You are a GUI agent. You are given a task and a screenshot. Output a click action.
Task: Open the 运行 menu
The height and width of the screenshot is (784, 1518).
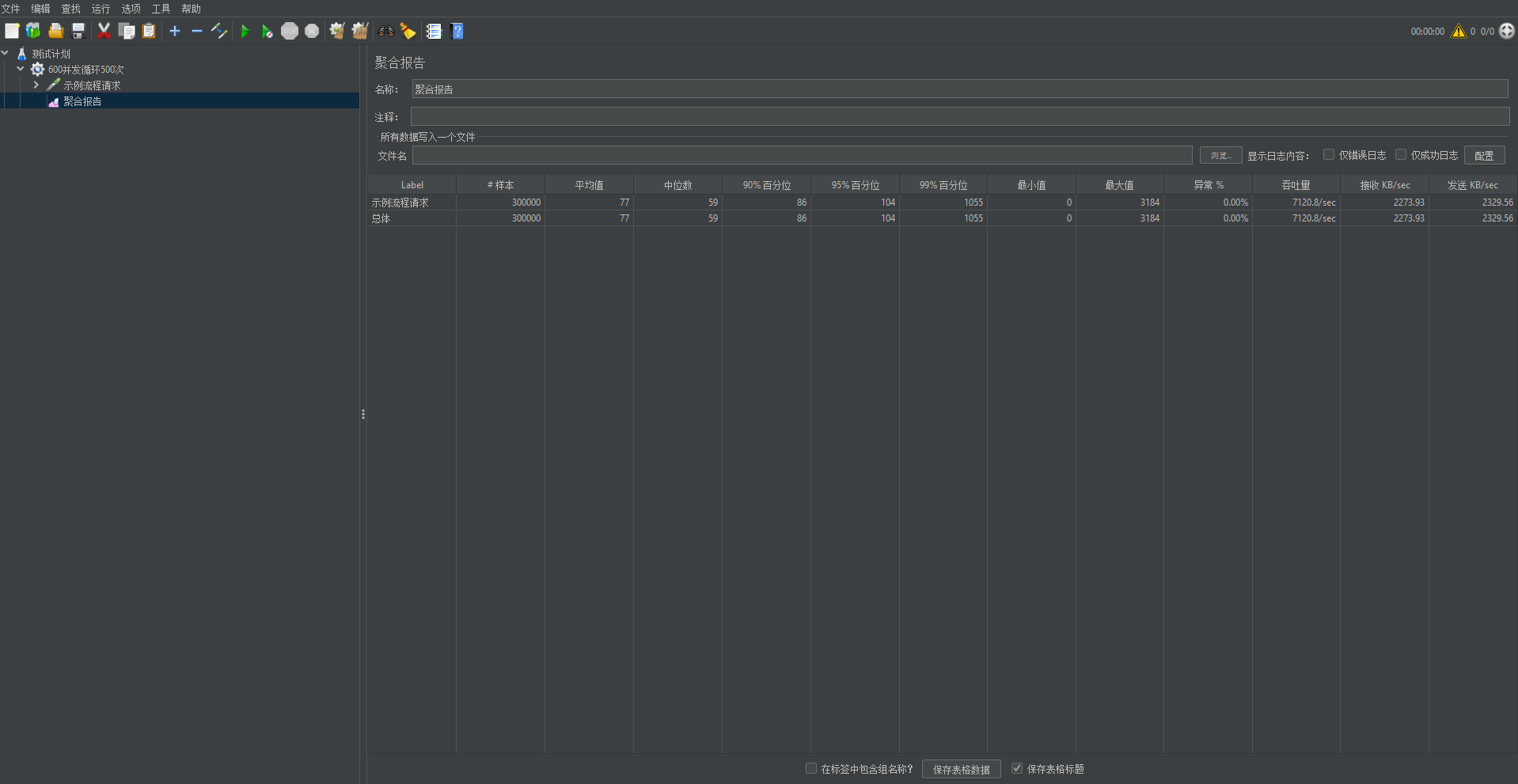[101, 9]
